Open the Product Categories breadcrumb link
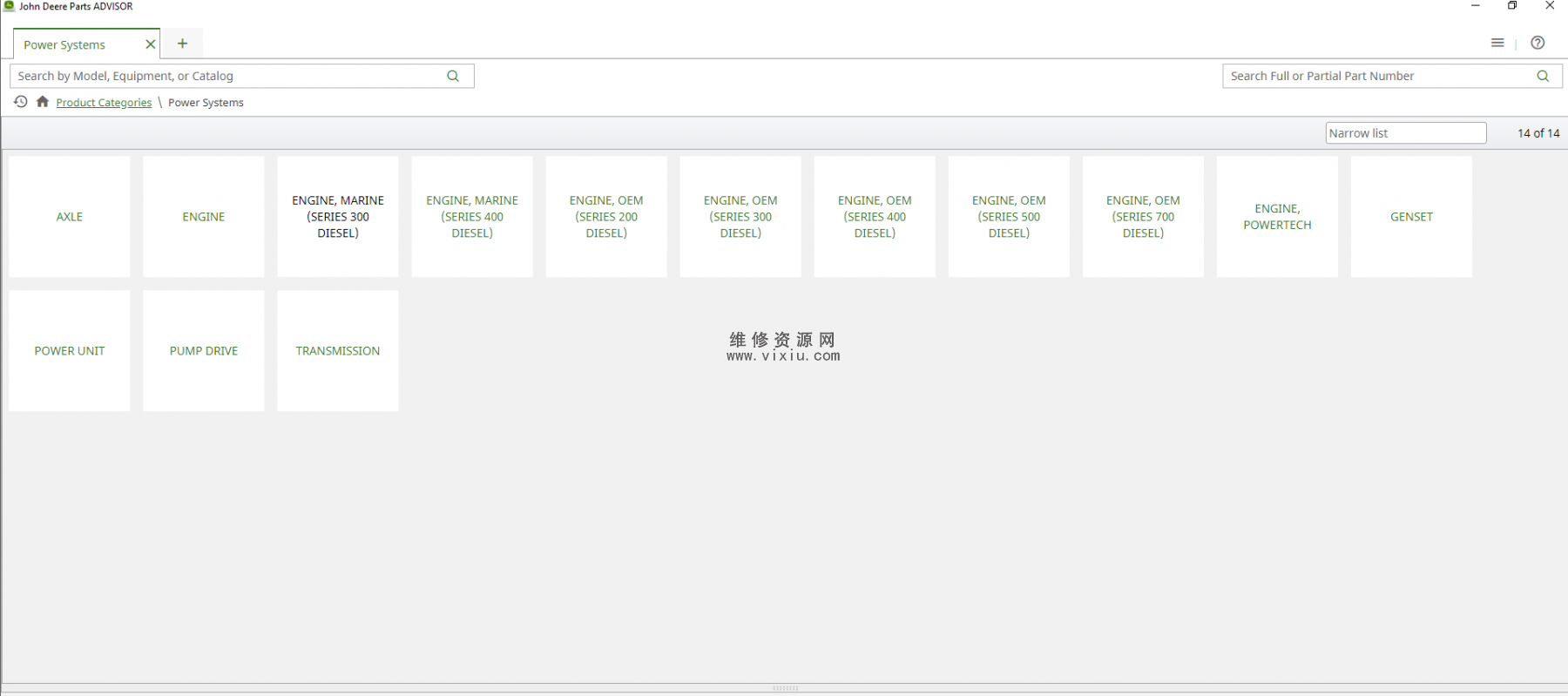 click(x=104, y=103)
